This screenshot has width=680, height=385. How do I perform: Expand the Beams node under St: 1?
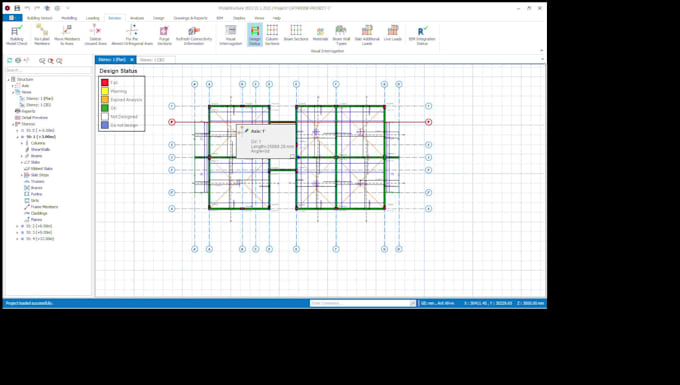pyautogui.click(x=22, y=156)
